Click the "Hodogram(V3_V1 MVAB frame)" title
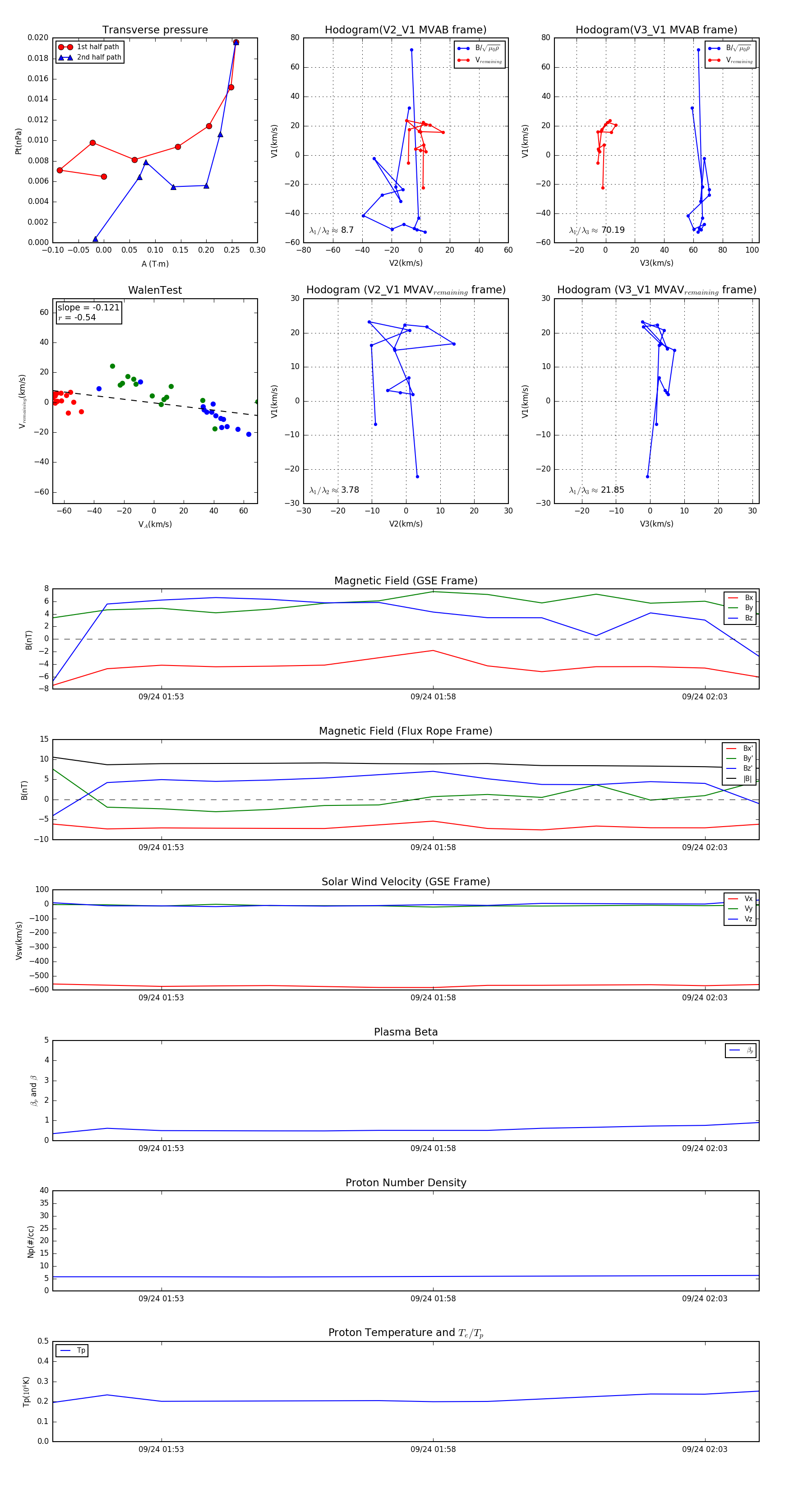Viewport: 812px width, 1489px height. coord(656,30)
